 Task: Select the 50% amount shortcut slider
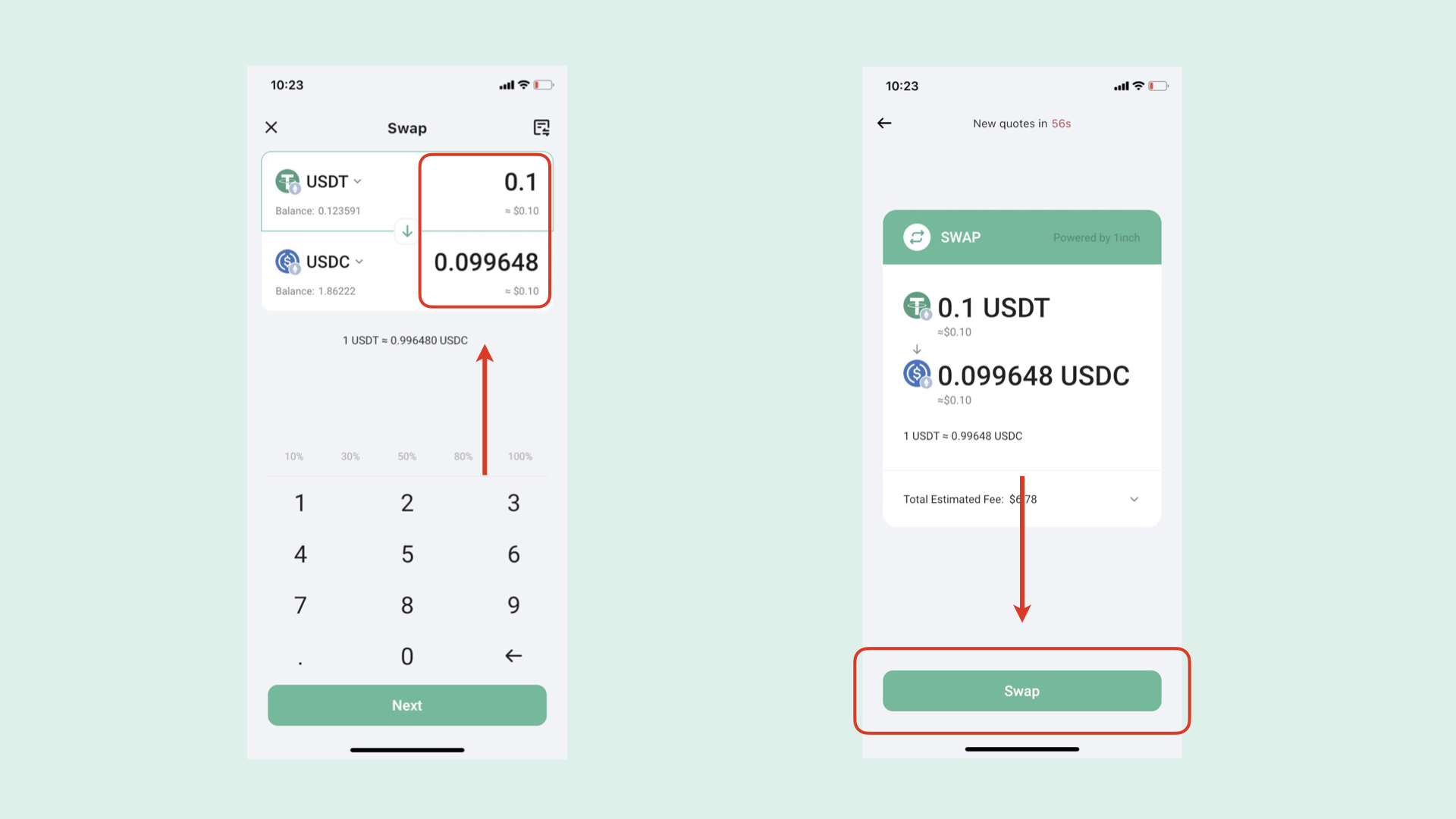(407, 456)
